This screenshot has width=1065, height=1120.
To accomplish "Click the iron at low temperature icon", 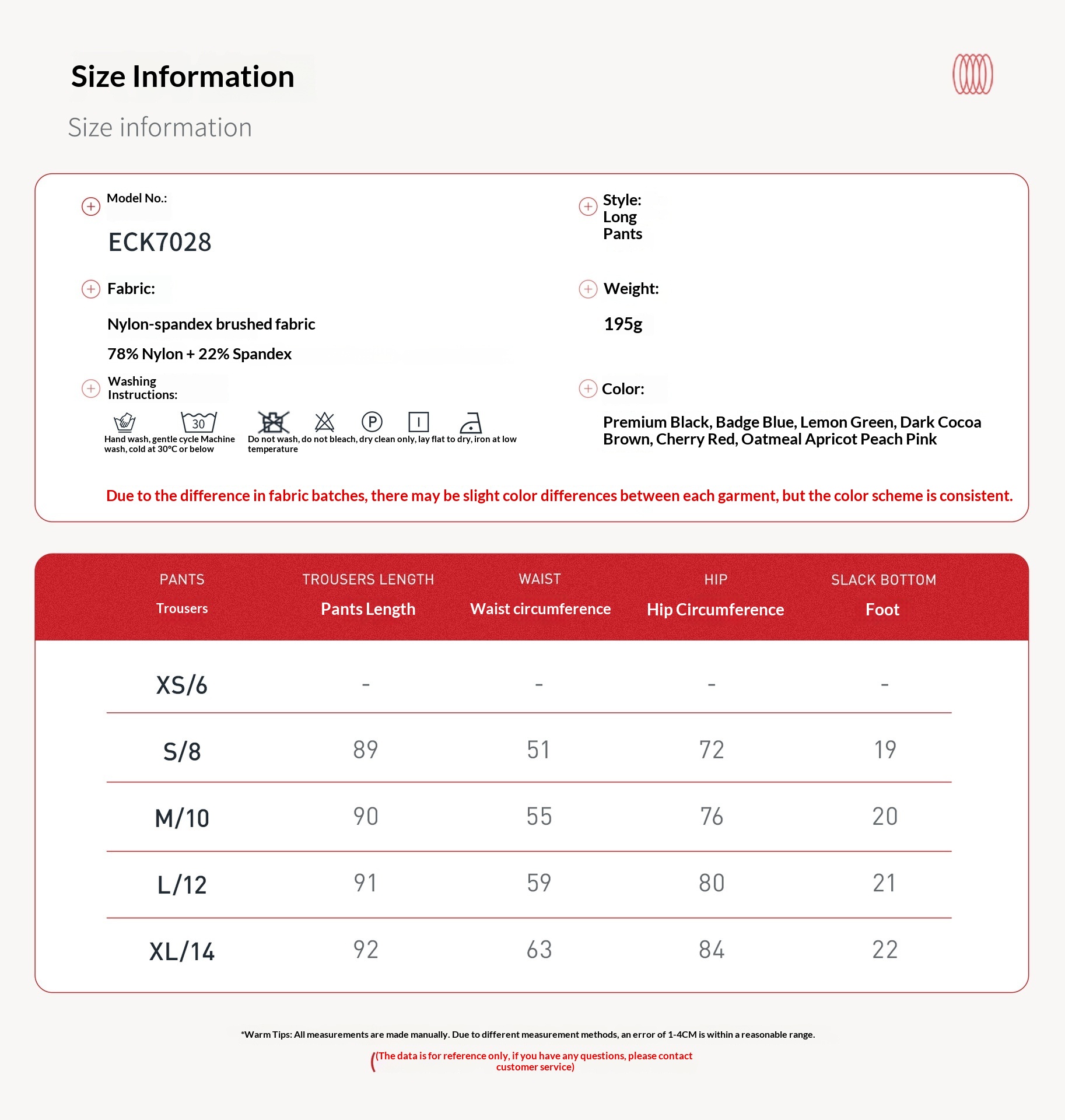I will click(470, 422).
